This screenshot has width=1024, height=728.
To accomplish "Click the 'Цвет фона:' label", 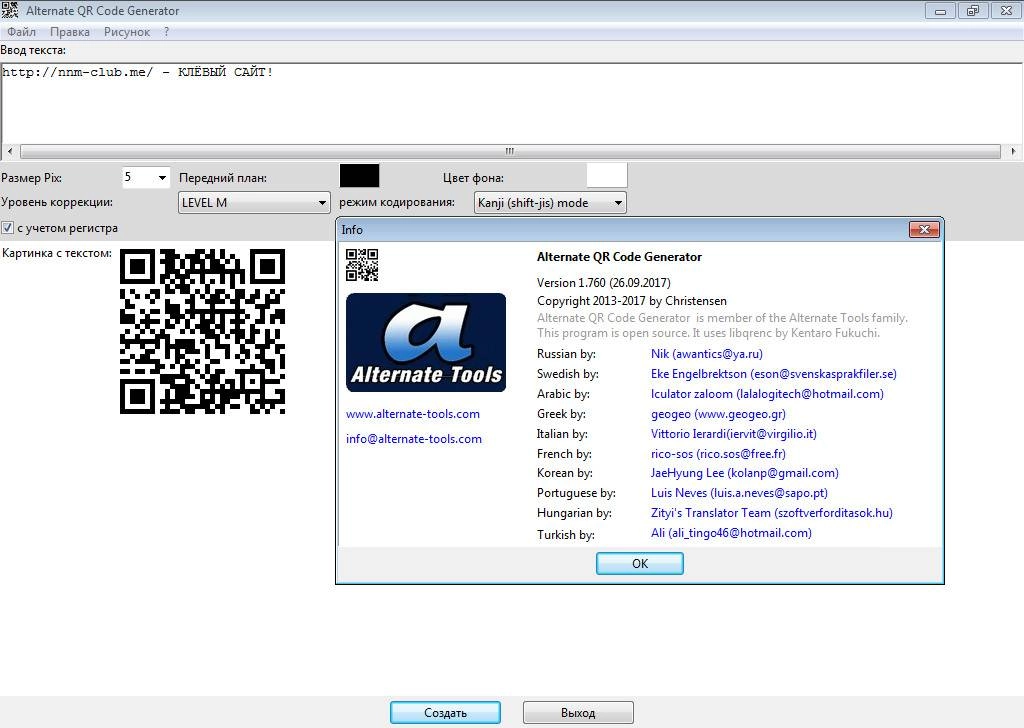I will tap(473, 178).
